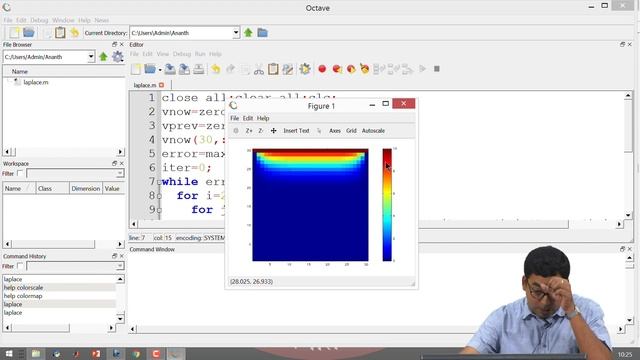The height and width of the screenshot is (360, 640).
Task: Click Save As icon in Editor toolbar
Action: [x=184, y=69]
